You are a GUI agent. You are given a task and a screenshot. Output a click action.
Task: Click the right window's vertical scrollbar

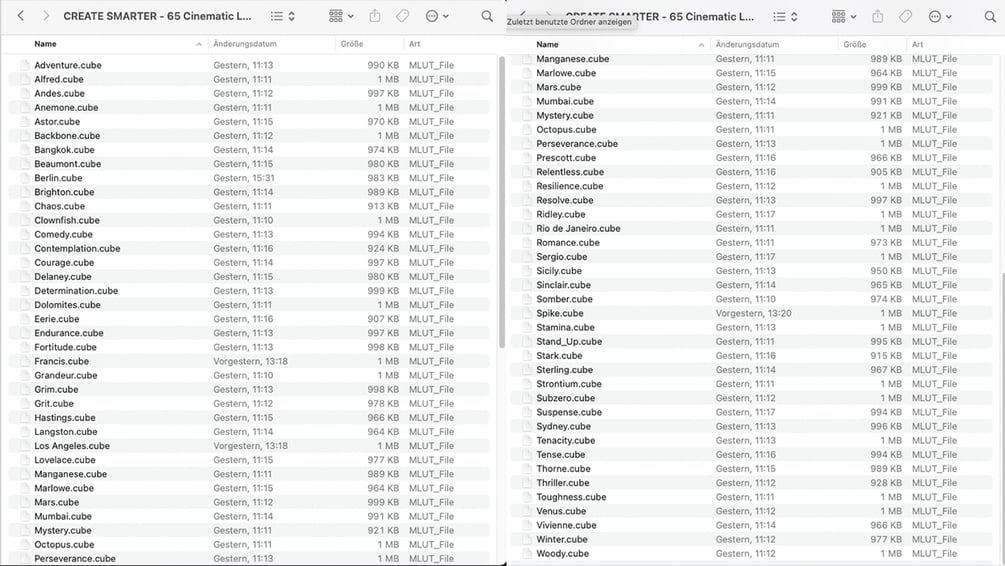pos(1002,417)
